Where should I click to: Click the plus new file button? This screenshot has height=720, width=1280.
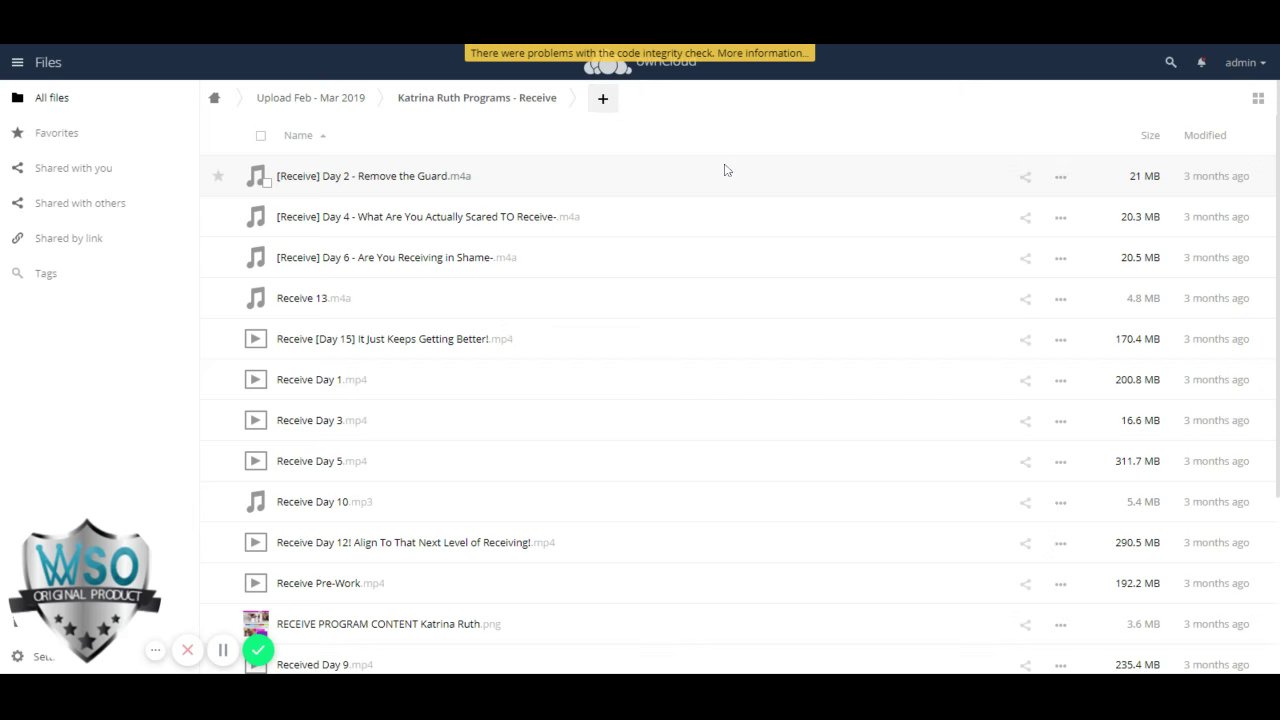point(603,98)
